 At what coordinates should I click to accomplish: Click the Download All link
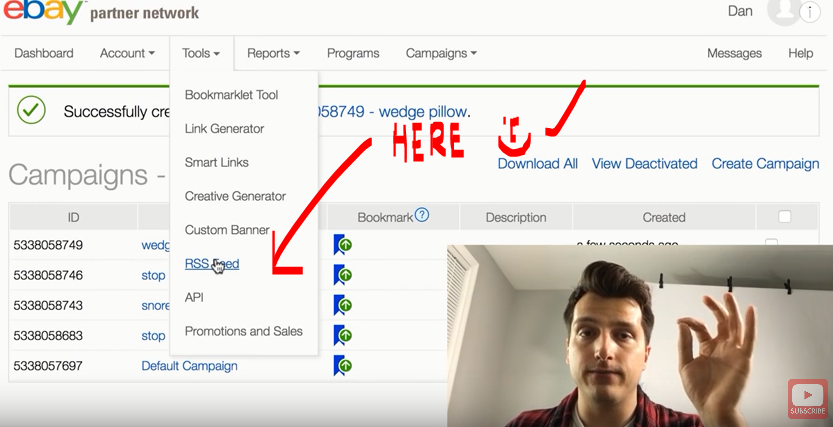coord(538,164)
